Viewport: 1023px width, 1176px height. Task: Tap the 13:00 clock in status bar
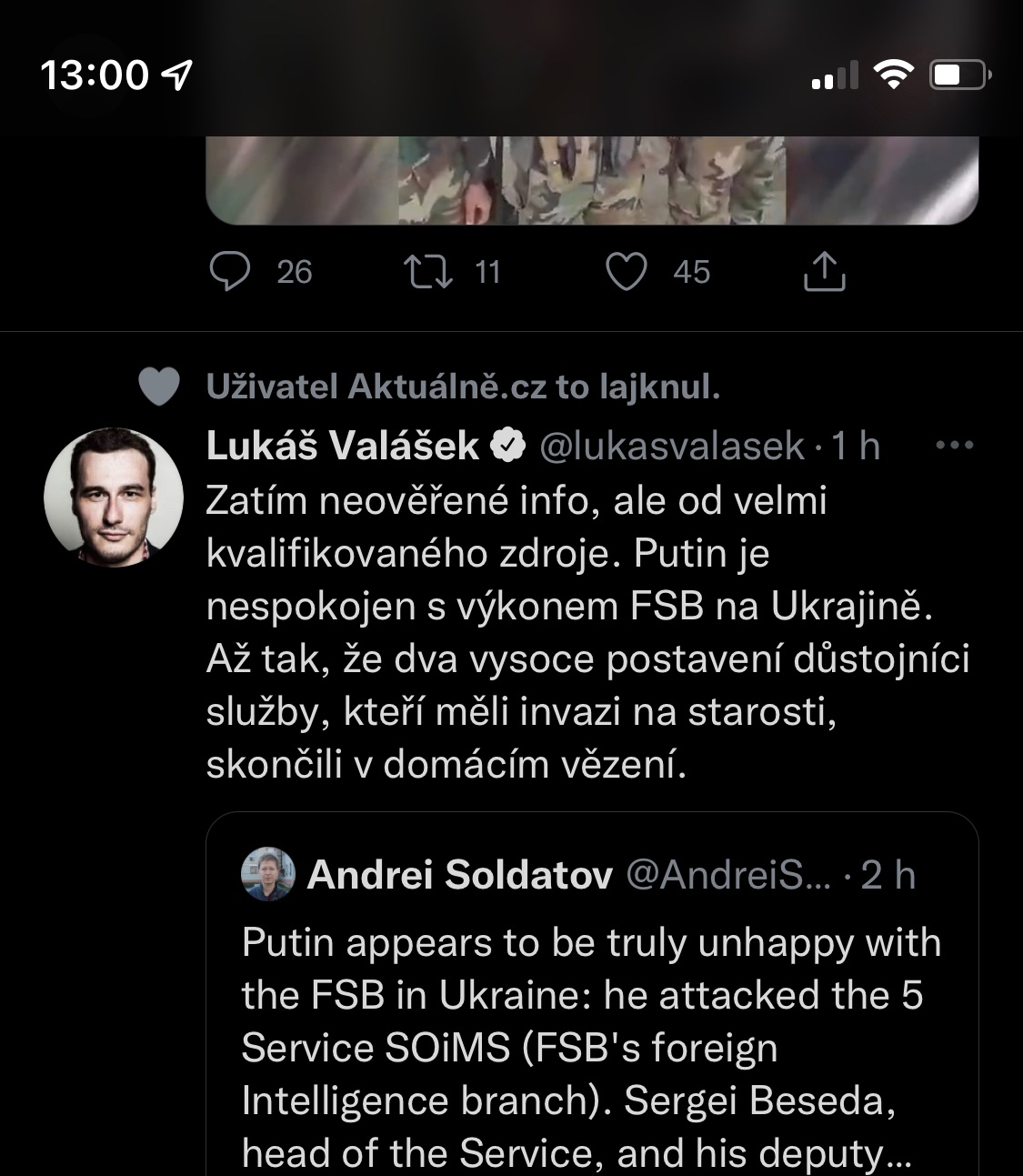pyautogui.click(x=94, y=75)
